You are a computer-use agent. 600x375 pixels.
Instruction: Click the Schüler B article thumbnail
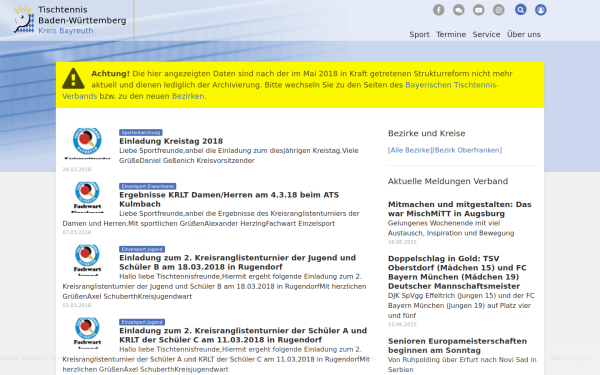(x=87, y=259)
